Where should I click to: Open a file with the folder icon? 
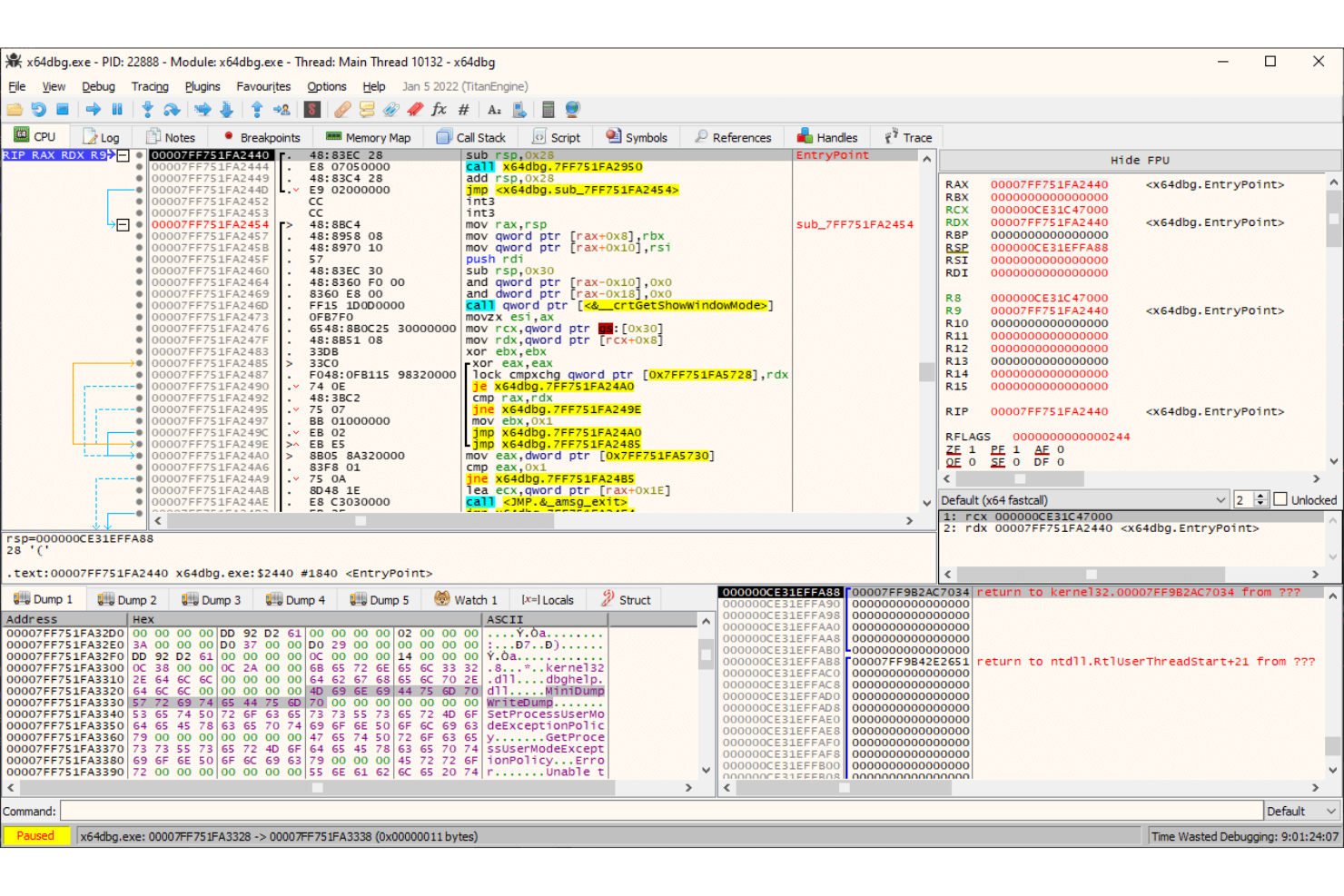[x=15, y=109]
